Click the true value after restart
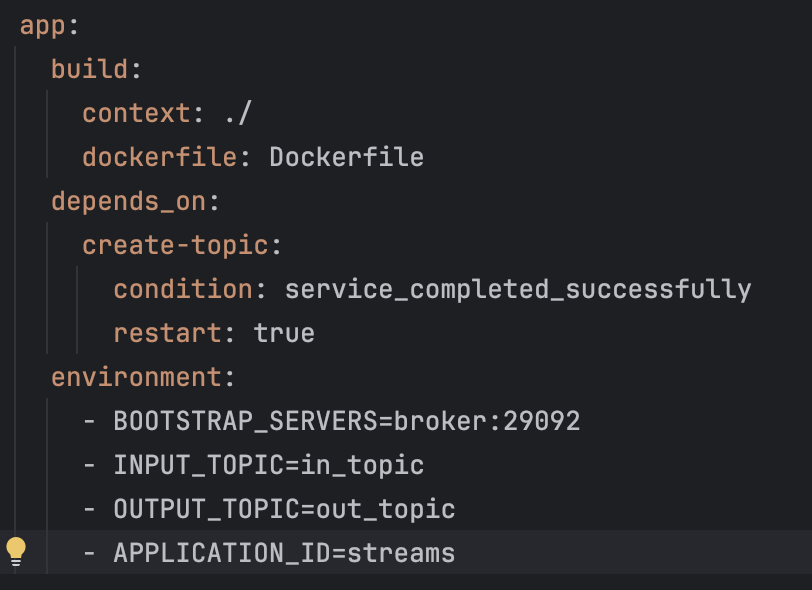The height and width of the screenshot is (590, 812). tap(284, 333)
